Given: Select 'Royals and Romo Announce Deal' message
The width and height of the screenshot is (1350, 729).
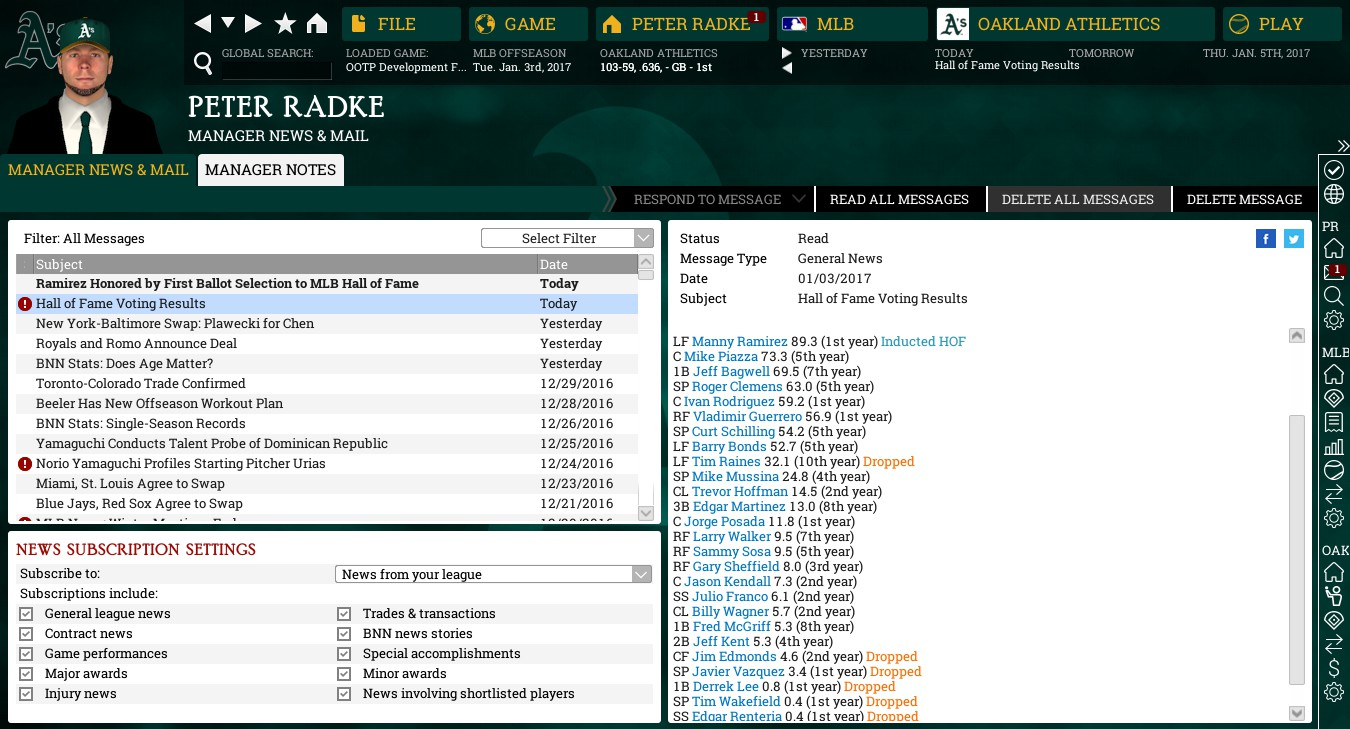Looking at the screenshot, I should 327,344.
